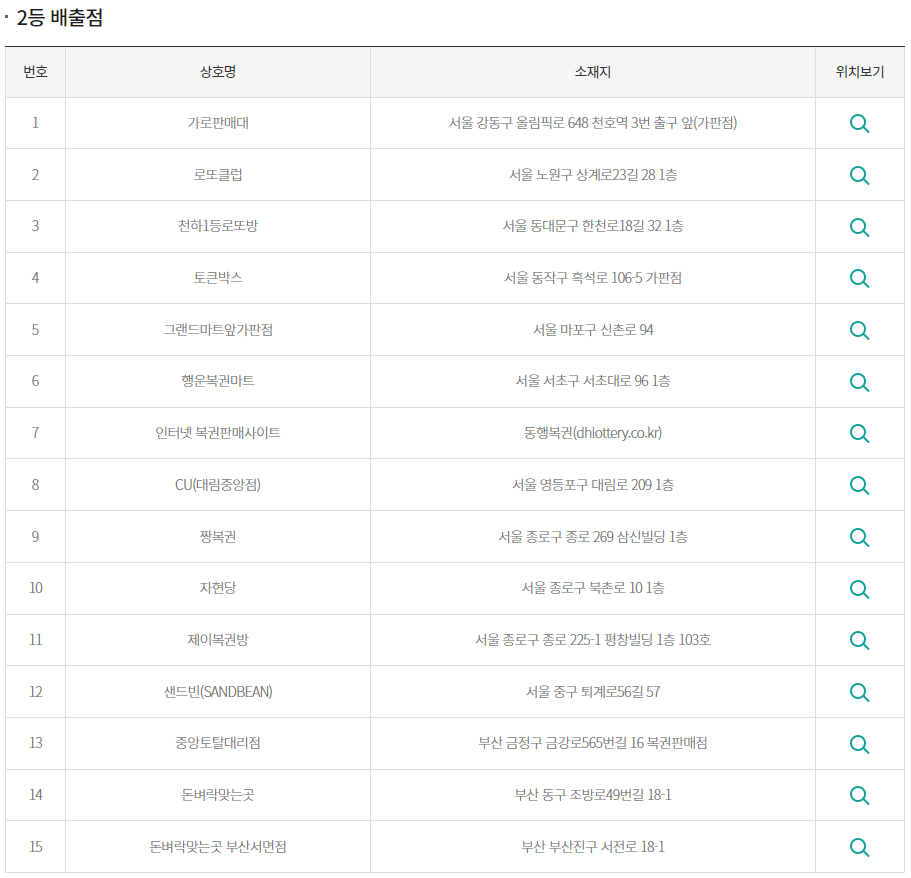Click store name 샌드빈(SANDBEAN)
The image size is (911, 878).
218,691
